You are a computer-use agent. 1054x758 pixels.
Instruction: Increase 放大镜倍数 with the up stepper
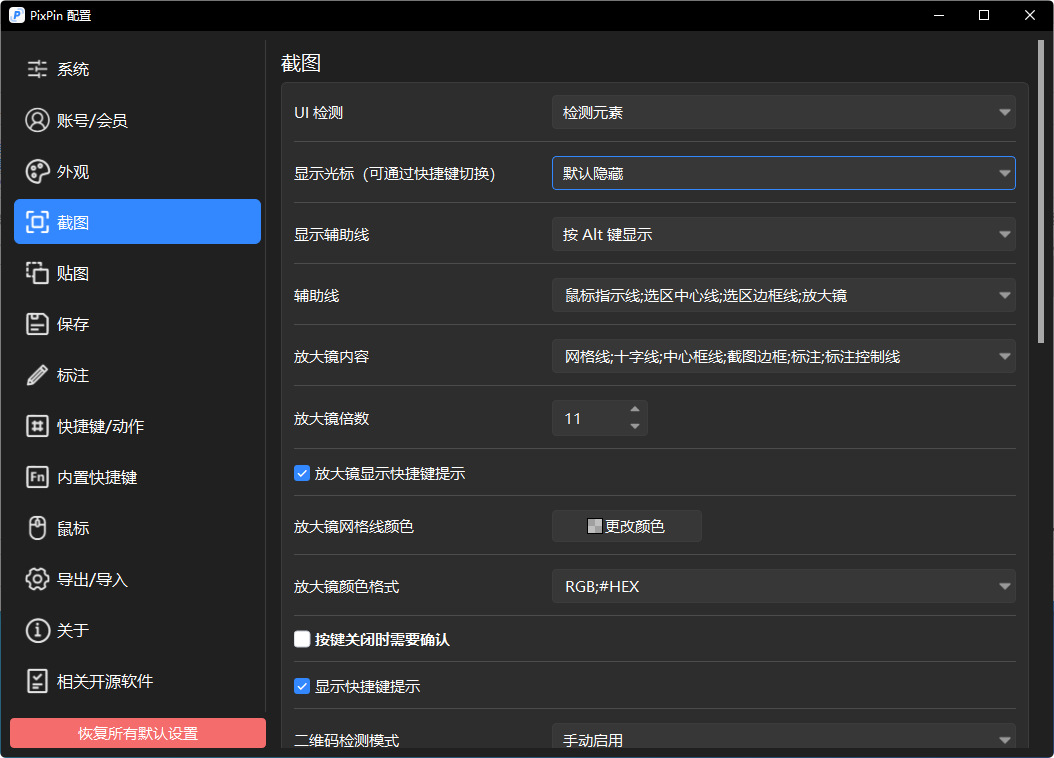point(634,410)
